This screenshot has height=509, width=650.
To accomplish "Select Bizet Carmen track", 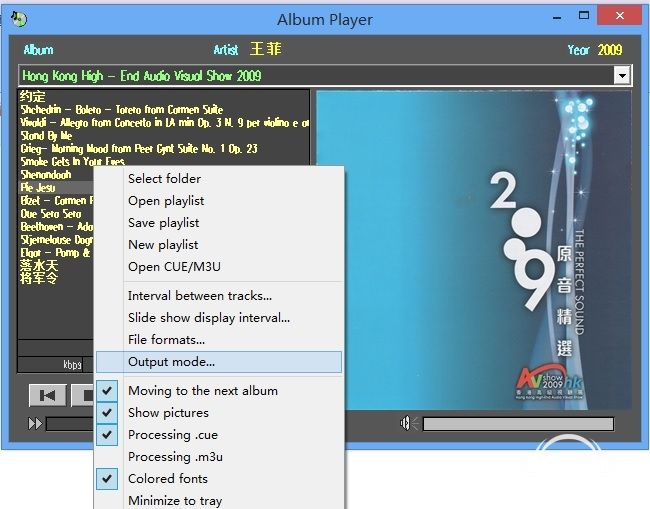I will (57, 201).
